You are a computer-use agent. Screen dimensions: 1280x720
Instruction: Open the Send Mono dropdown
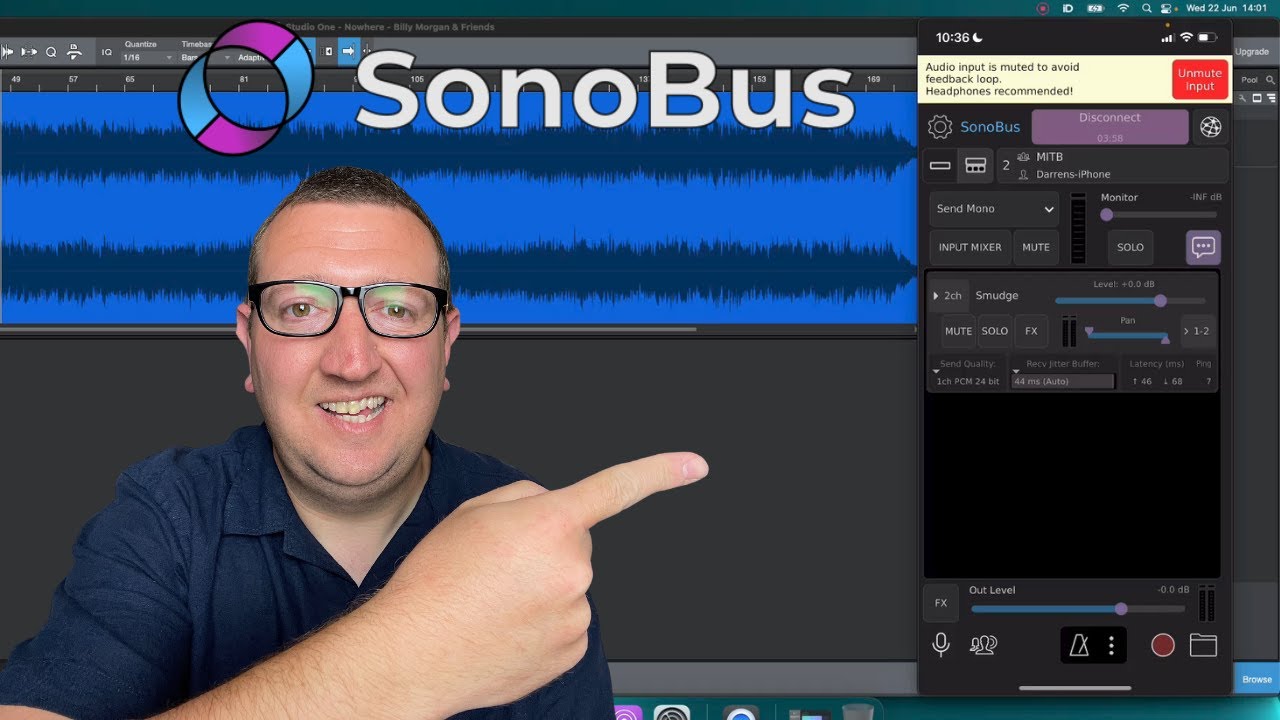(x=994, y=209)
